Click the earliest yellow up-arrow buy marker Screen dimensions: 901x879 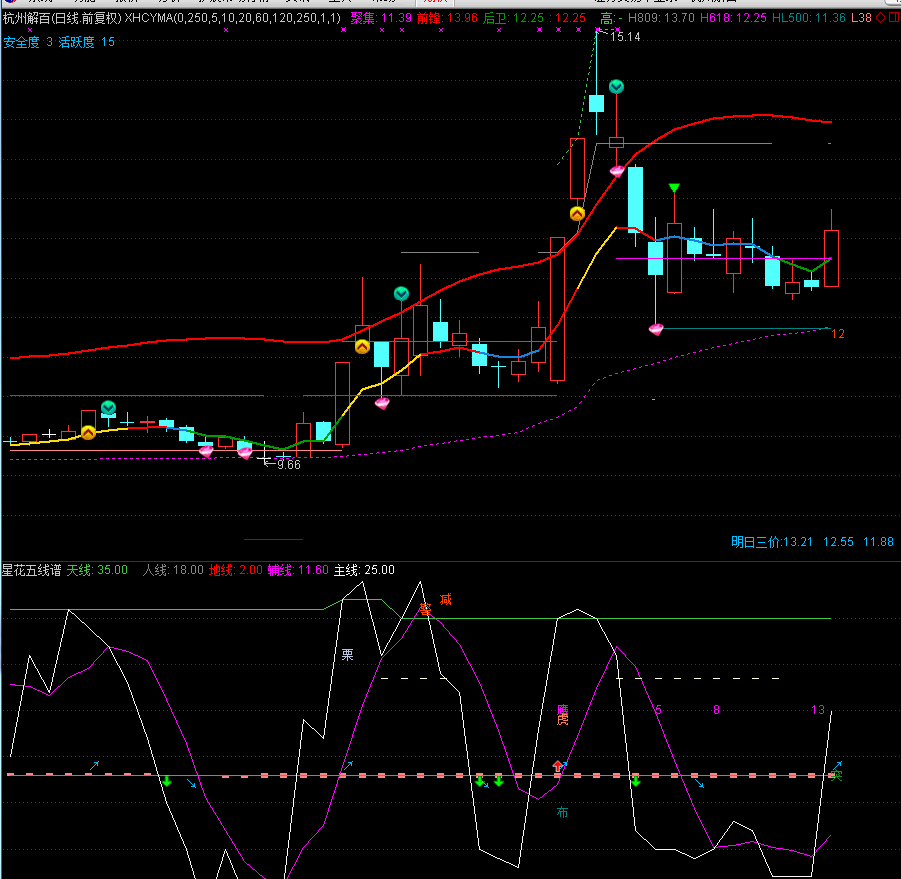88,433
